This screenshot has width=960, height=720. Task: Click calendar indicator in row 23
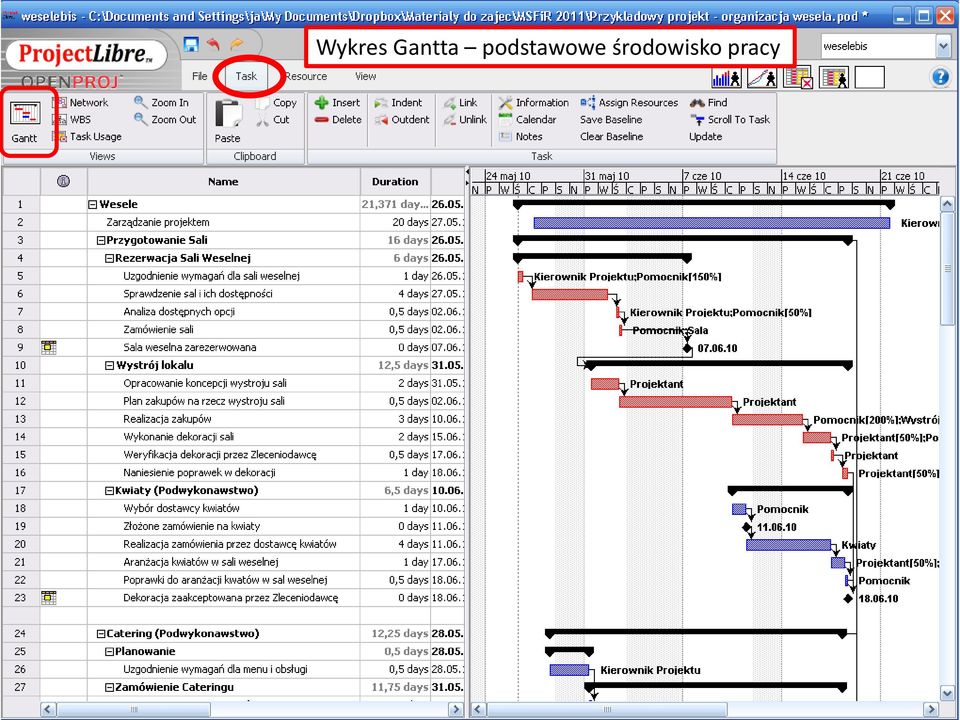pos(48,598)
